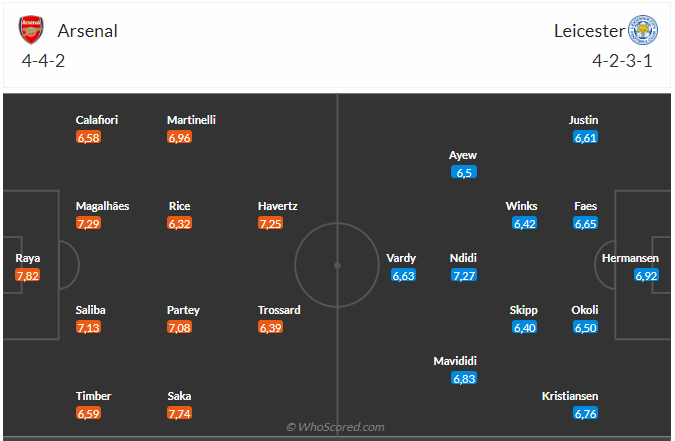Select Raya's 7,82 rating badge
The height and width of the screenshot is (441, 675).
(x=28, y=275)
